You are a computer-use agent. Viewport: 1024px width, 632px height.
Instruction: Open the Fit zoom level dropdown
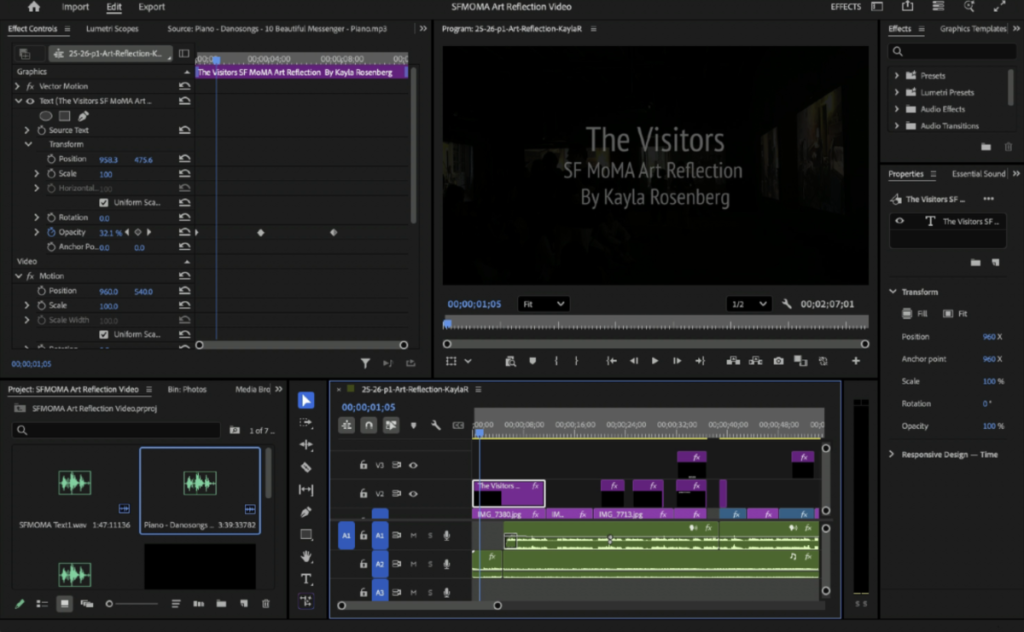543,304
